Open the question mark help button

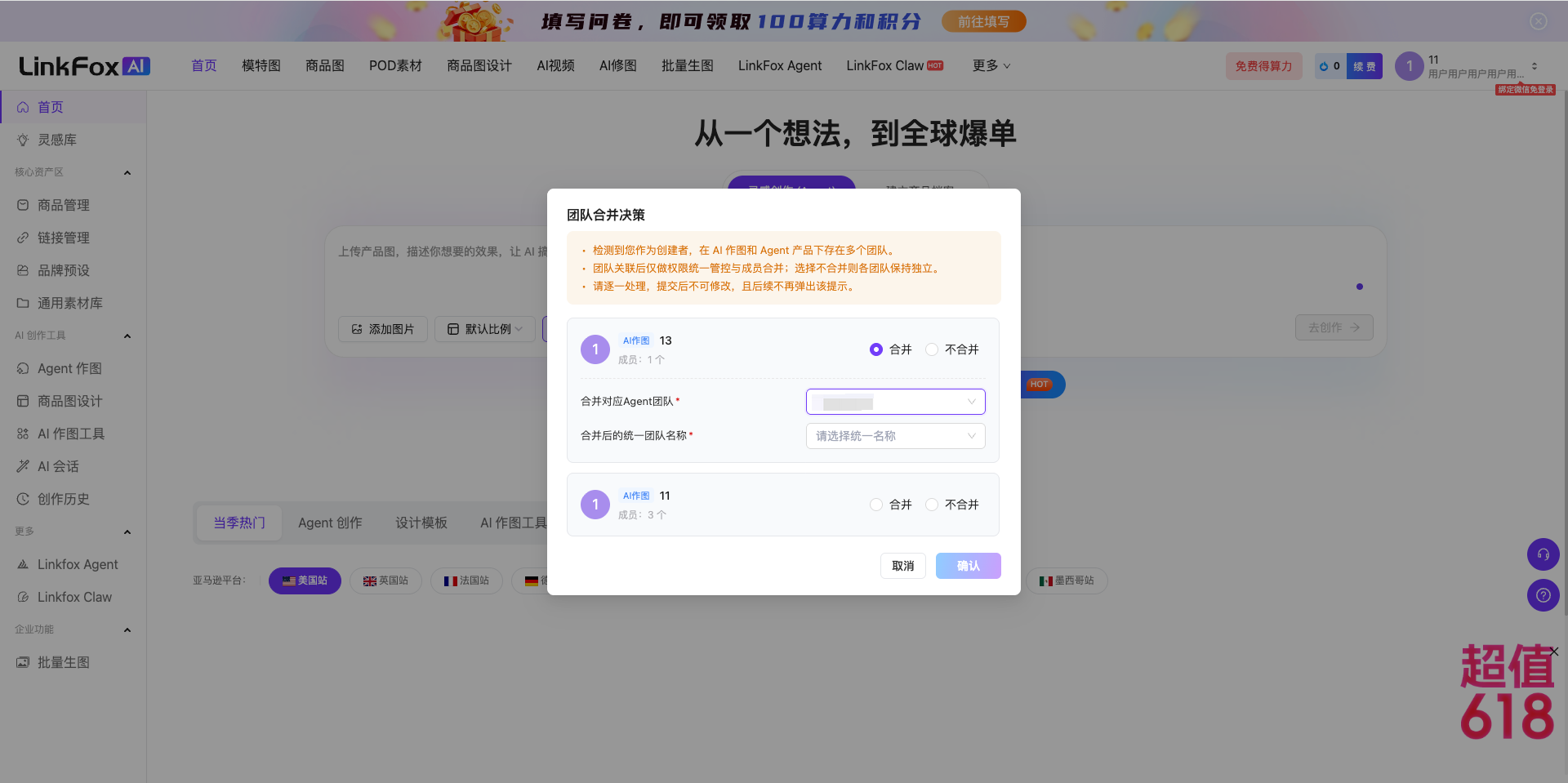click(1543, 595)
